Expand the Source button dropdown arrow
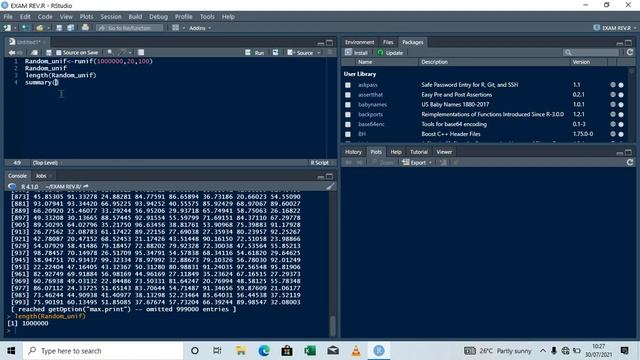Image resolution: width=640 pixels, height=360 pixels. (x=319, y=53)
